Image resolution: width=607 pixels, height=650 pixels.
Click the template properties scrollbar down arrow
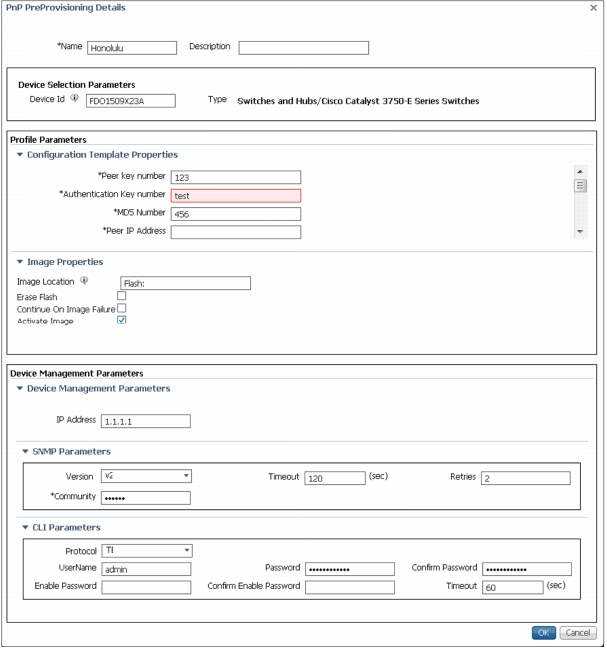point(580,232)
